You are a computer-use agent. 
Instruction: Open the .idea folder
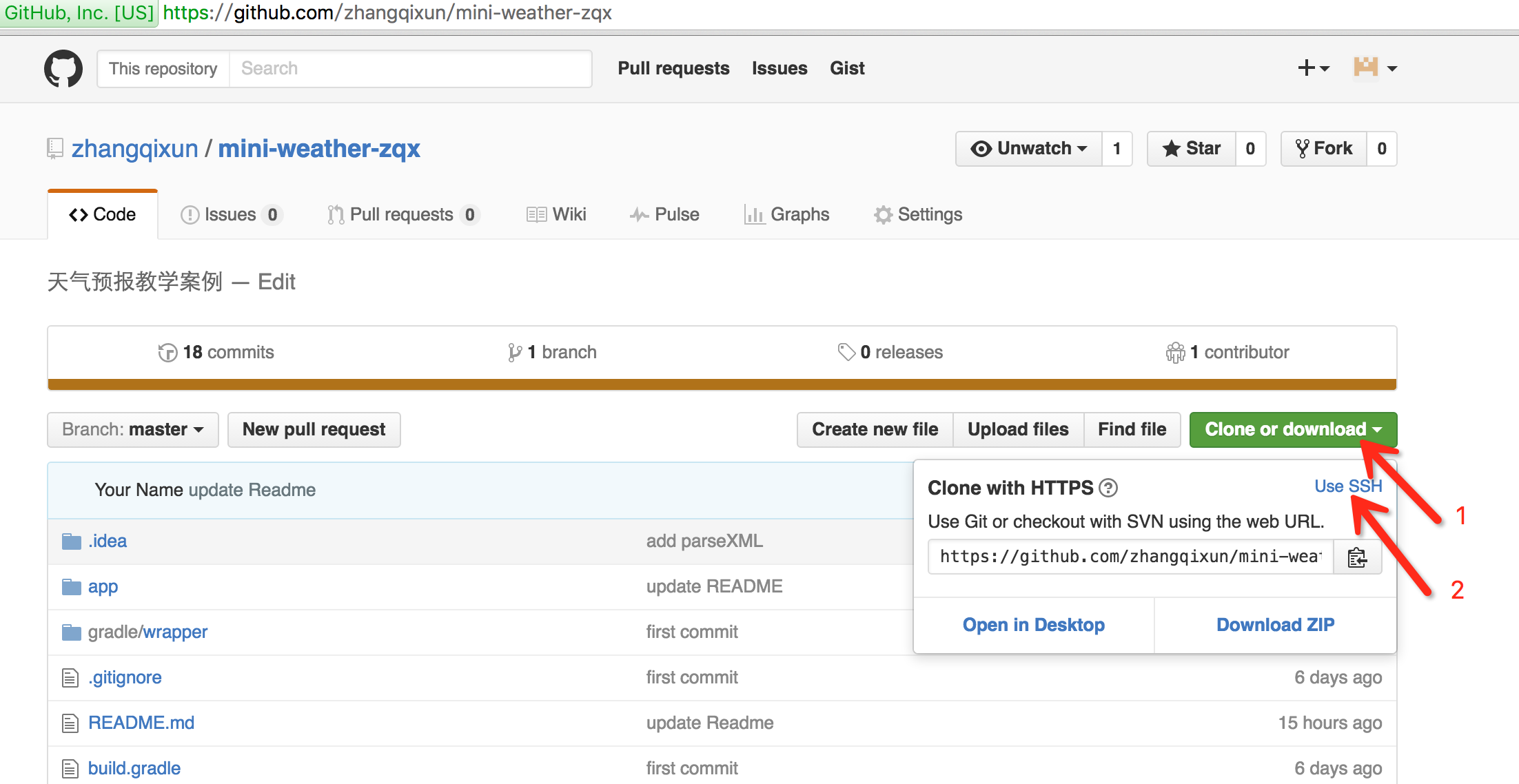(108, 541)
